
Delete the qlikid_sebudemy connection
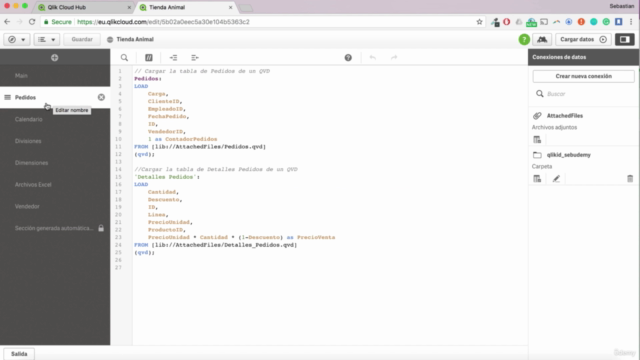click(x=630, y=179)
